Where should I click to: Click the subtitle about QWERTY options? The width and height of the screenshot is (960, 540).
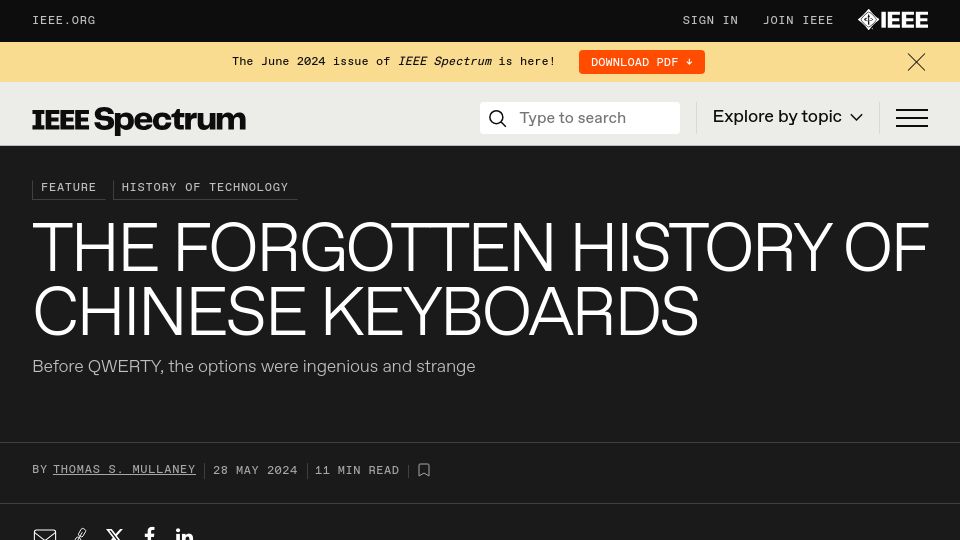click(253, 367)
